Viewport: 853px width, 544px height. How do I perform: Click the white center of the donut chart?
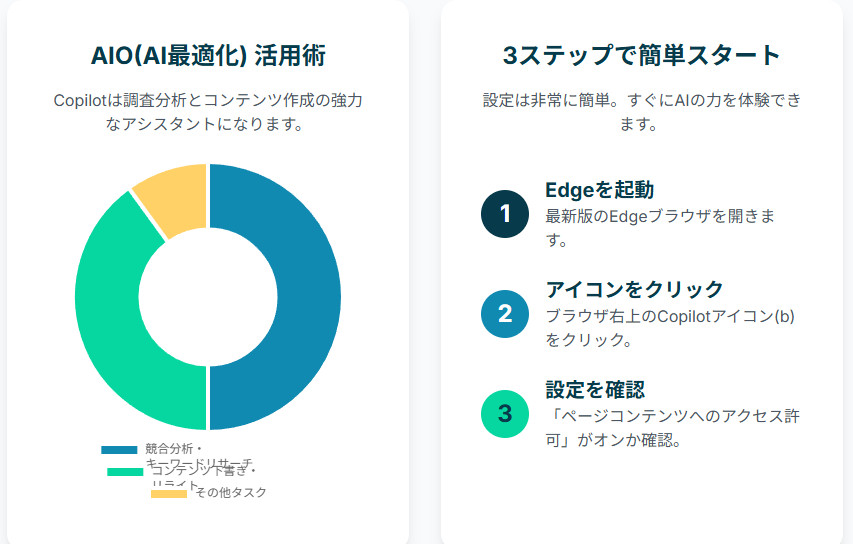[207, 297]
